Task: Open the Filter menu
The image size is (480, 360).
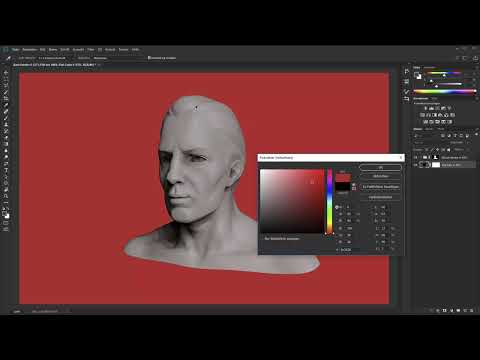Action: point(91,49)
